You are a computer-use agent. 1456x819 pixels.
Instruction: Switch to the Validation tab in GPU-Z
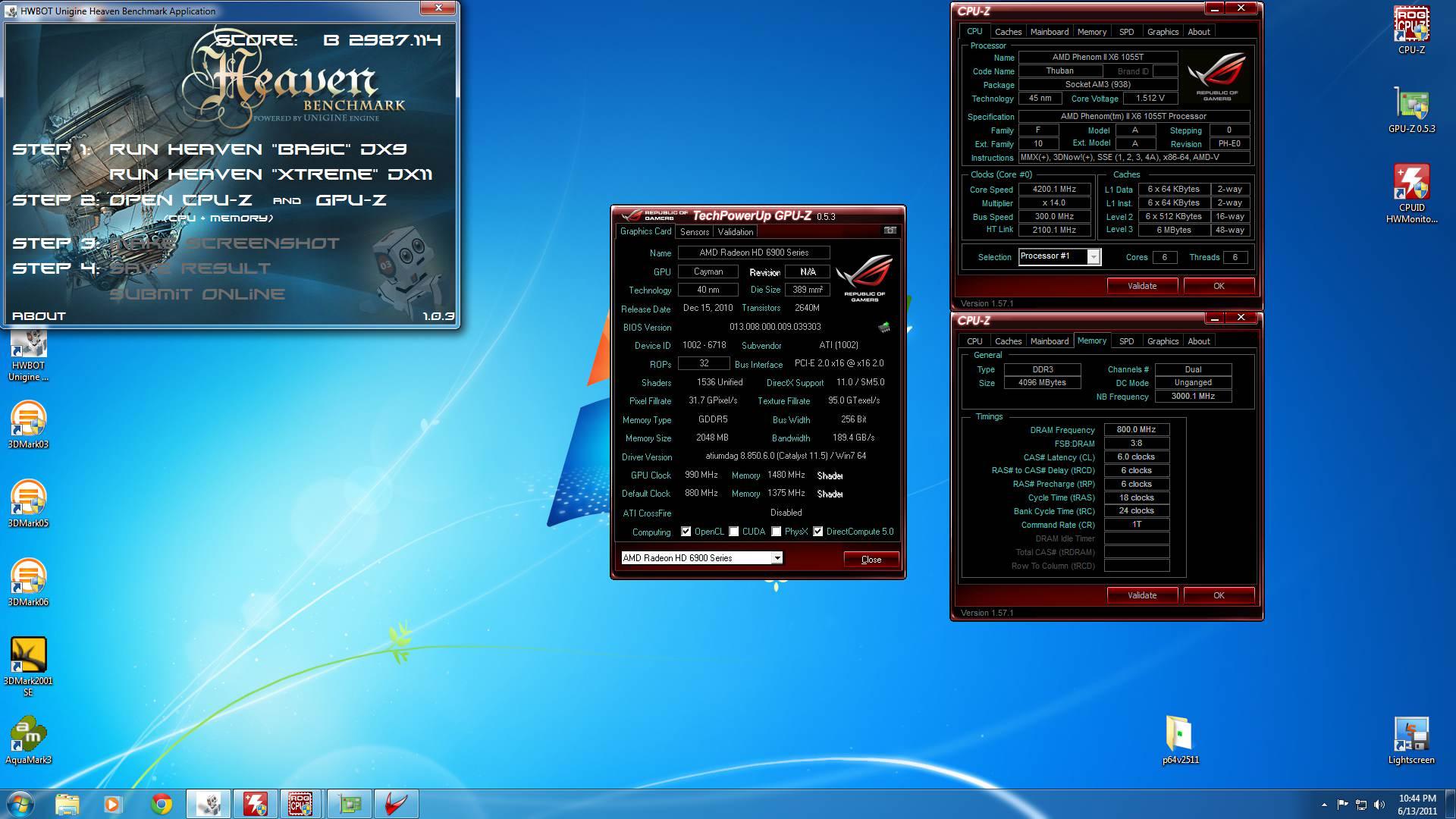736,232
